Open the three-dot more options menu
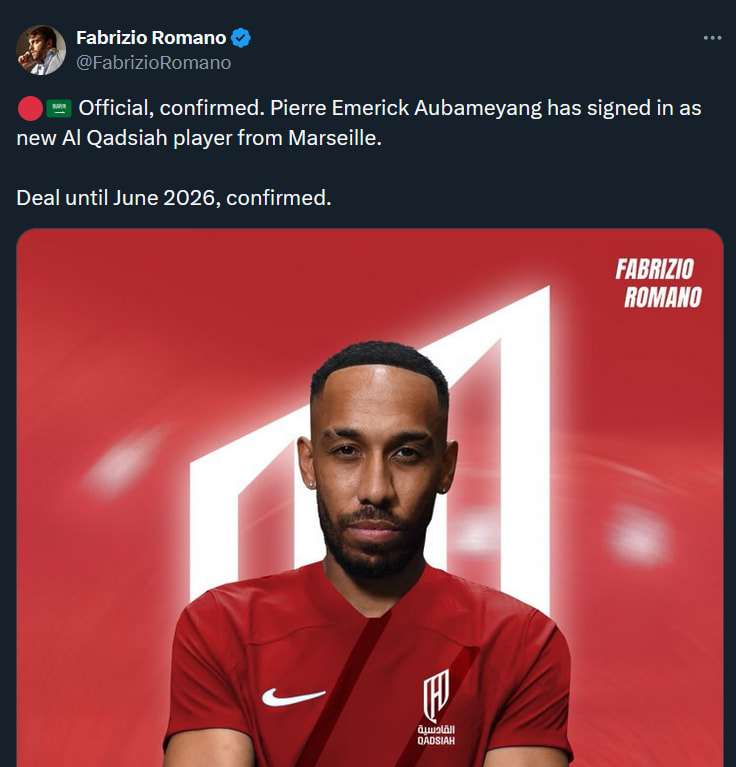Screen dimensions: 736x767 click(712, 38)
